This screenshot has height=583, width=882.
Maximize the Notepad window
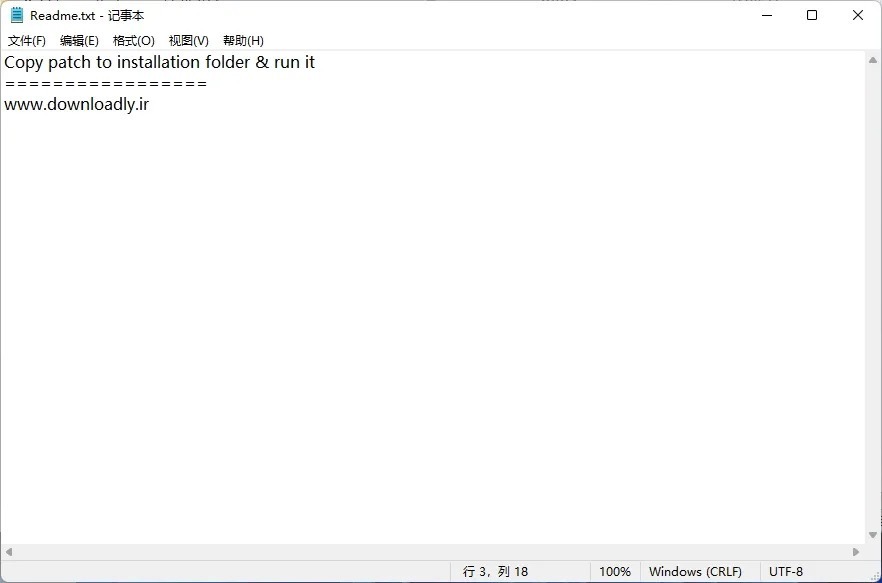[812, 15]
